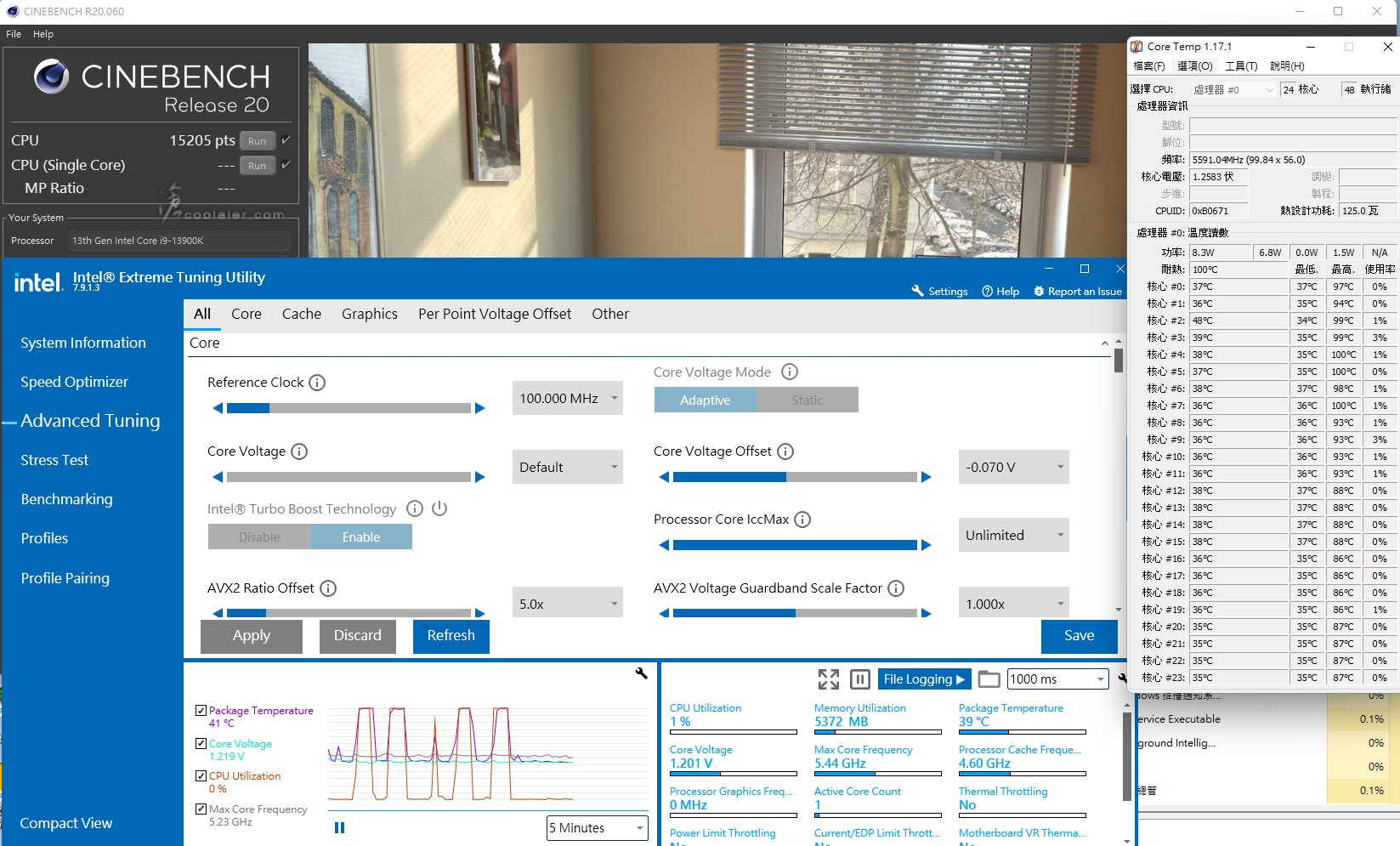Open XTU Settings wrench icon
1400x846 pixels.
[917, 291]
